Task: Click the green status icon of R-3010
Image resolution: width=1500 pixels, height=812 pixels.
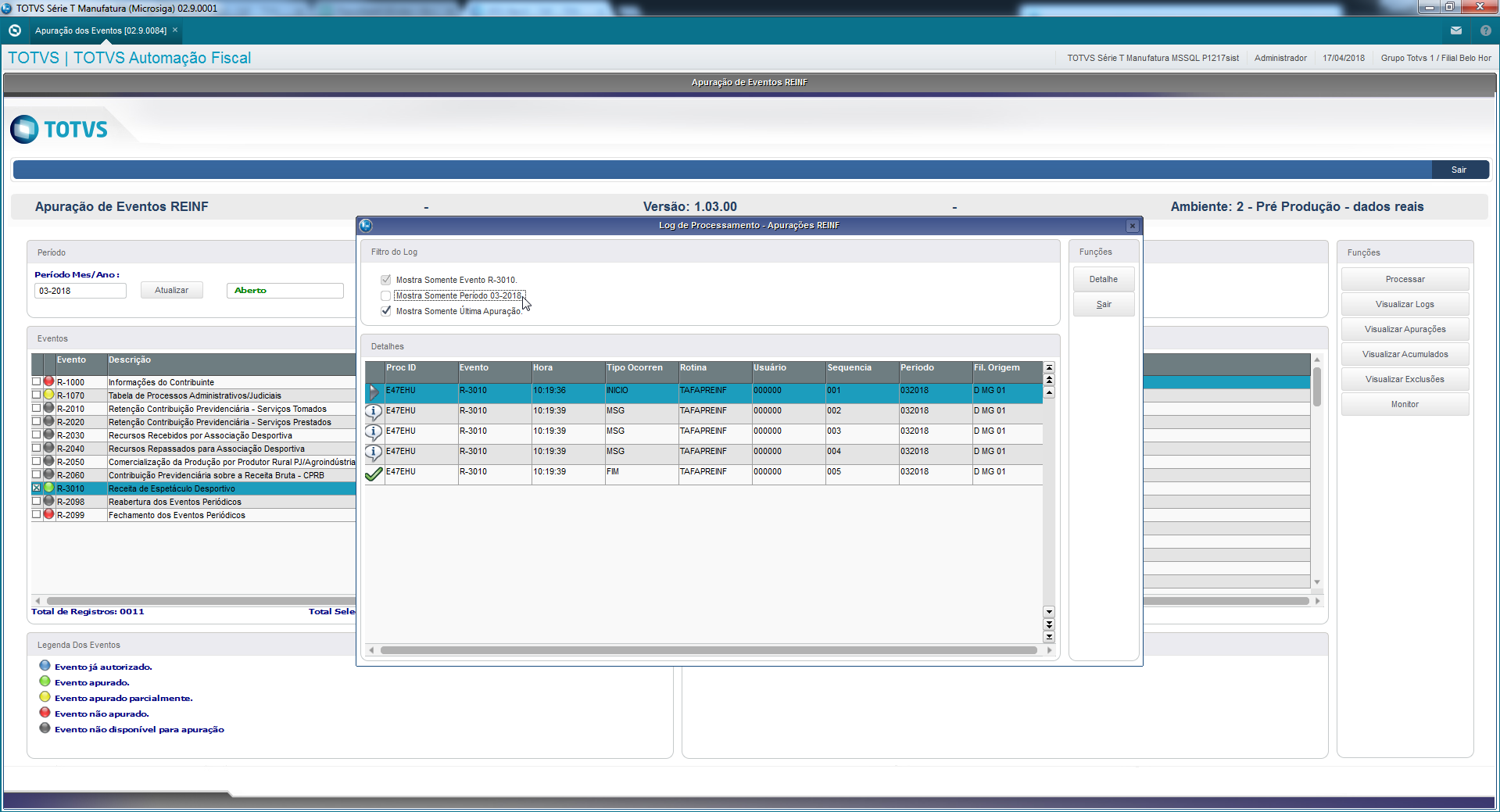Action: [x=48, y=488]
